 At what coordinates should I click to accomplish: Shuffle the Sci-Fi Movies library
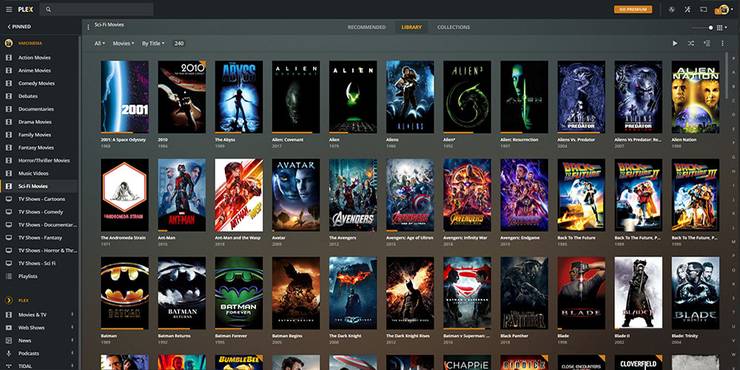coord(691,43)
